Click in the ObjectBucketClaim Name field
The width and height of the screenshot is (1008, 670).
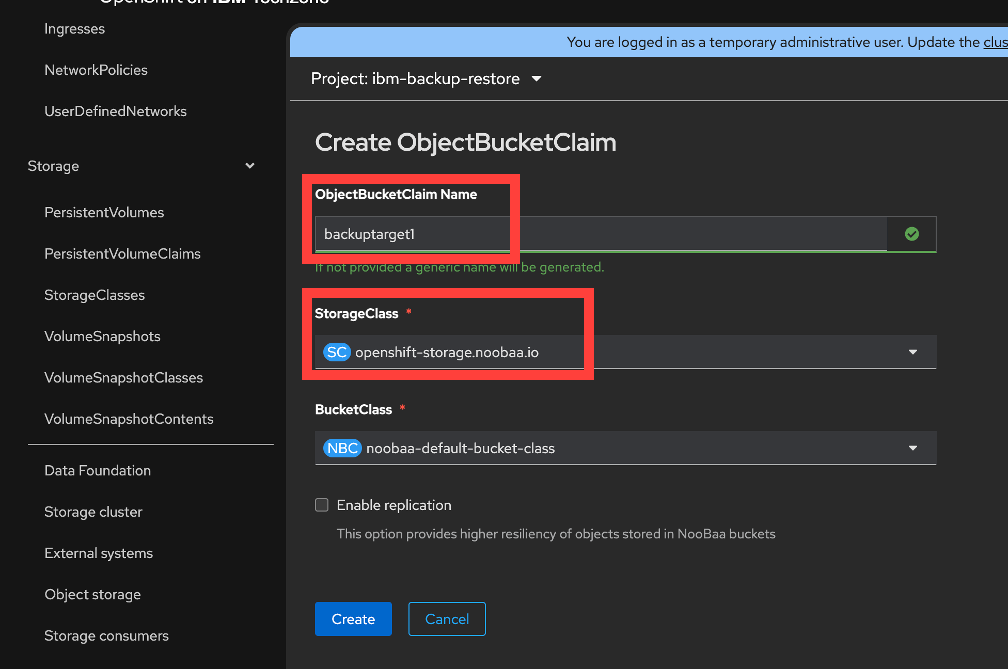click(600, 234)
